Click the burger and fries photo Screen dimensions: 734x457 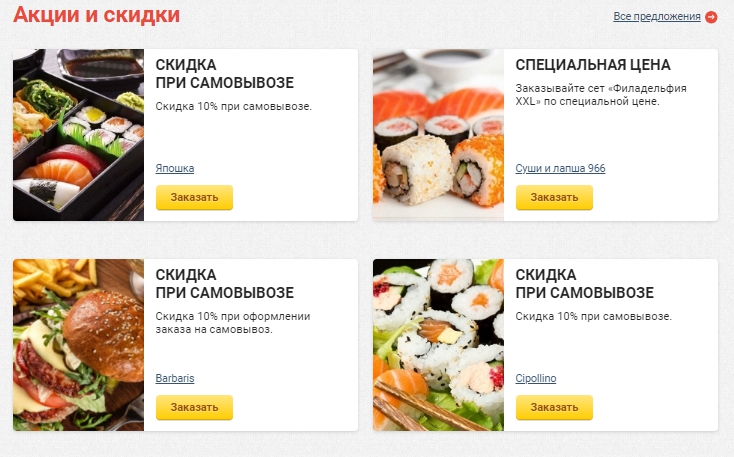79,345
